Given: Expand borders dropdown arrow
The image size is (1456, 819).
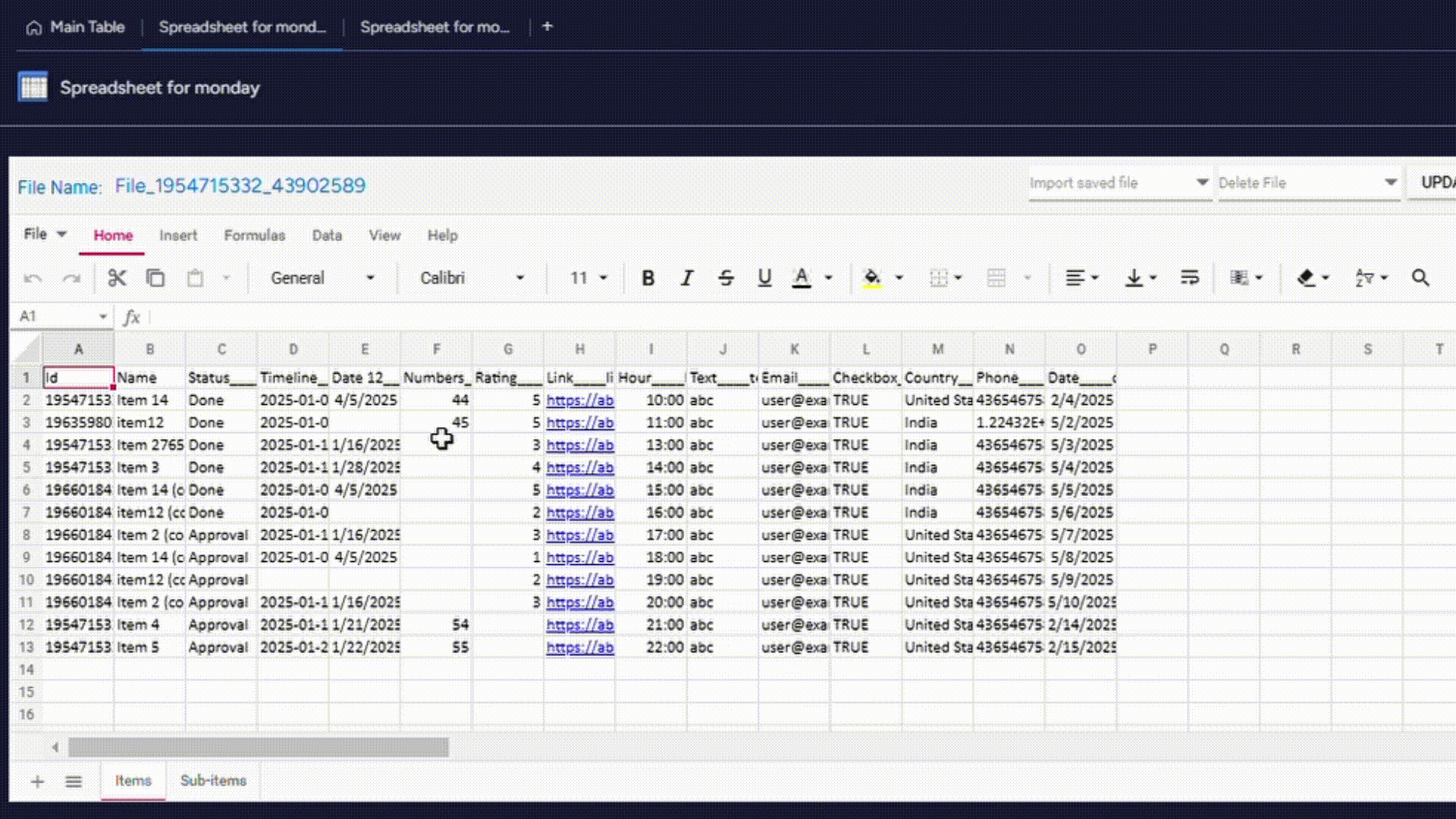Looking at the screenshot, I should tap(959, 278).
